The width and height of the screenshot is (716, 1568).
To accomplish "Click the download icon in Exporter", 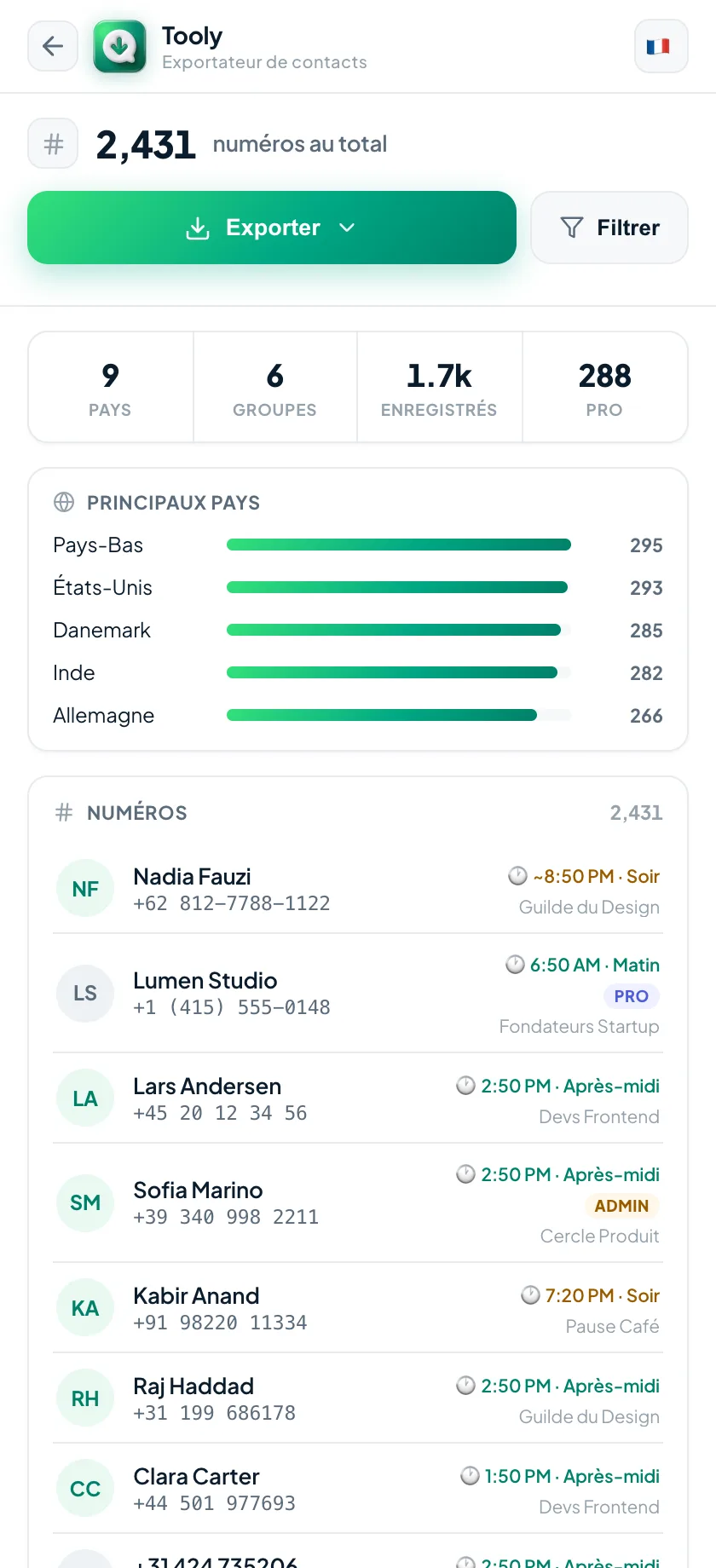I will (x=198, y=228).
